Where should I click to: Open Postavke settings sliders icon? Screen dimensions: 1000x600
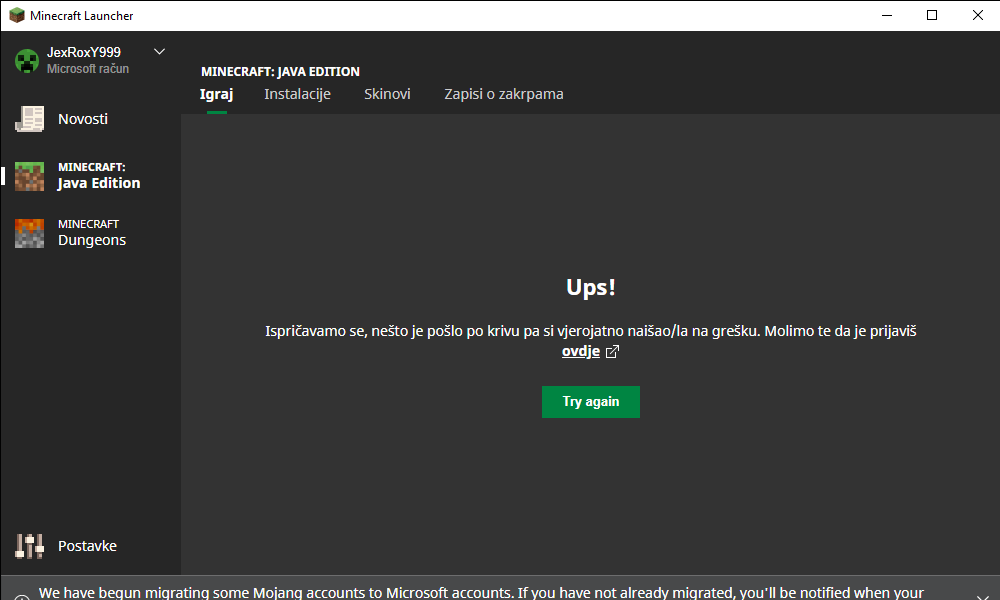click(x=29, y=546)
